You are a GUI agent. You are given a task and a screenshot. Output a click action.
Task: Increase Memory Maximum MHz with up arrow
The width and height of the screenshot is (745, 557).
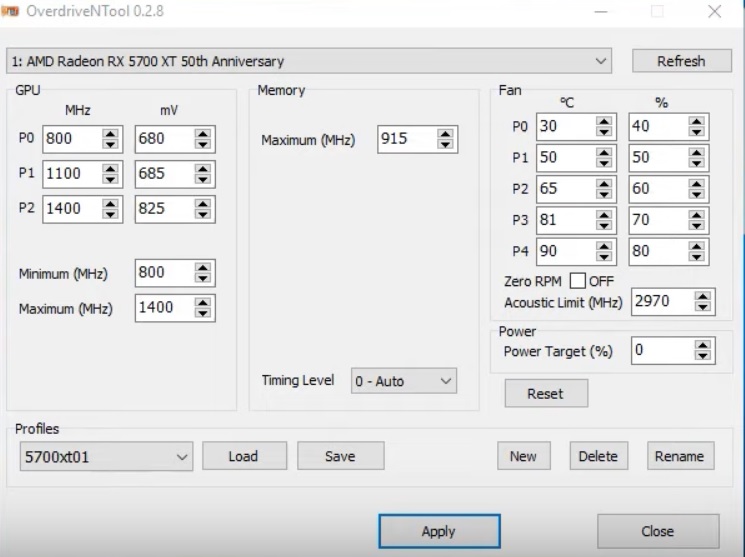coord(445,134)
